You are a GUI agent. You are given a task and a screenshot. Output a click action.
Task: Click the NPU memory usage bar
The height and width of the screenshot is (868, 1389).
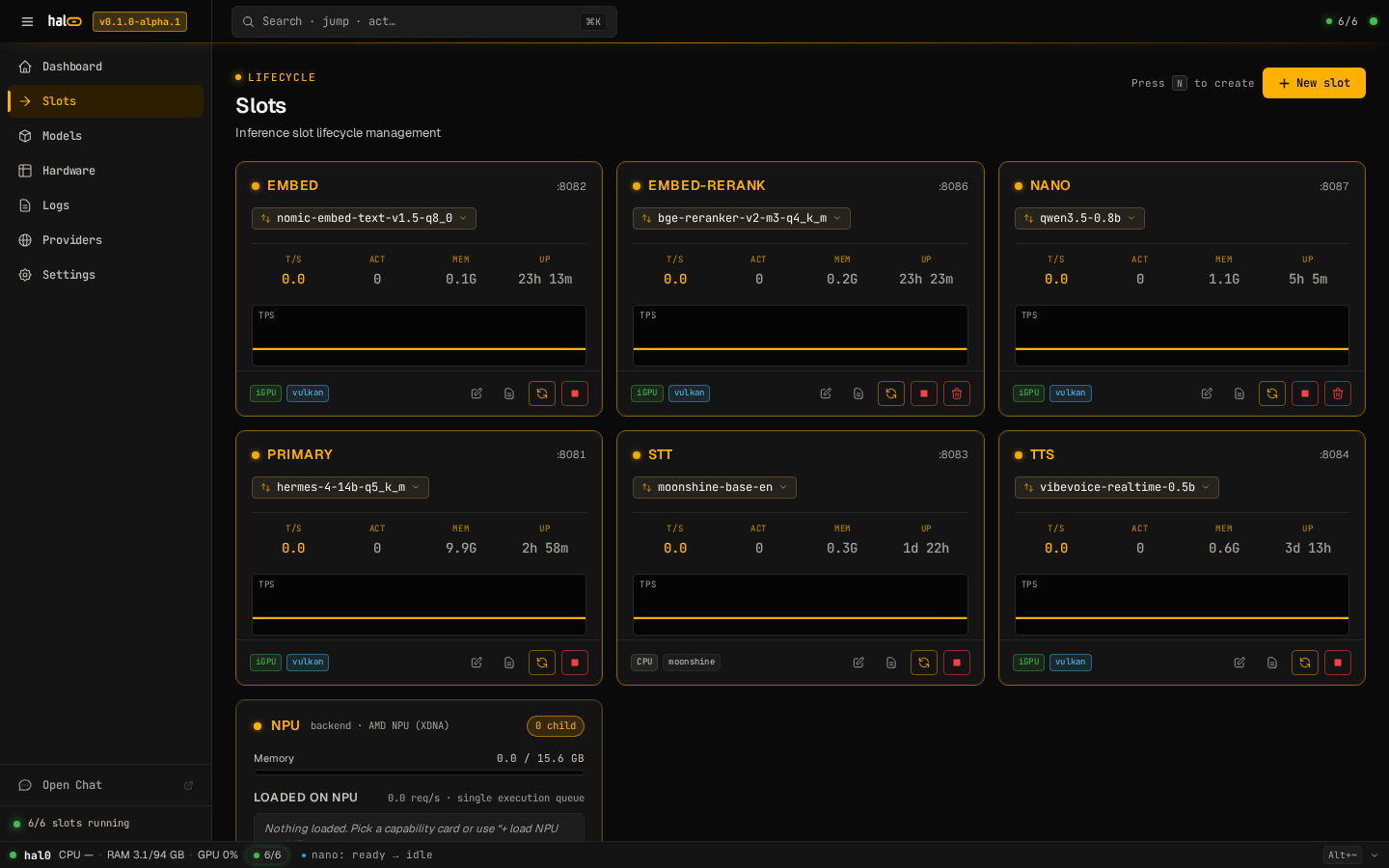[x=419, y=773]
